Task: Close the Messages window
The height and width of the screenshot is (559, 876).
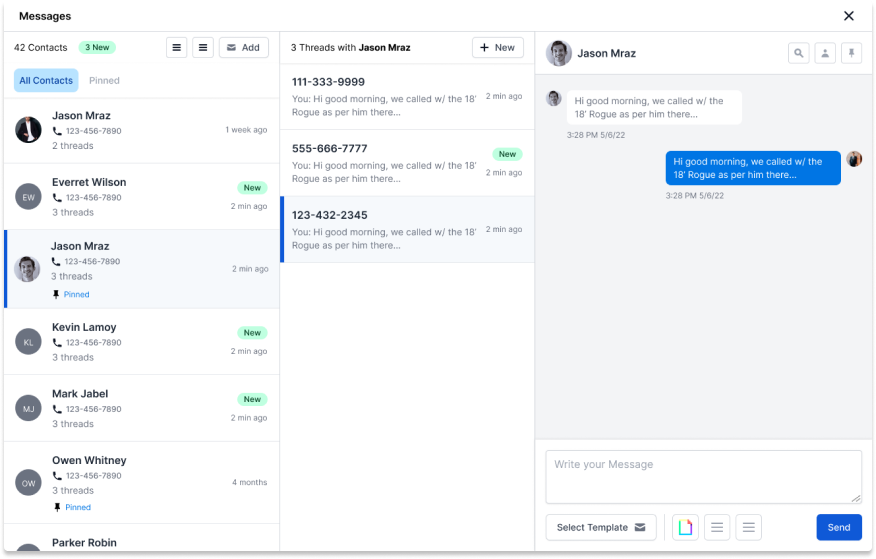Action: (x=848, y=16)
